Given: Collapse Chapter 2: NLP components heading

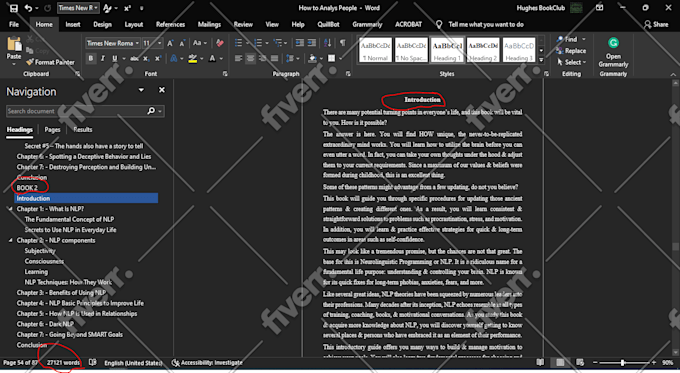Looking at the screenshot, I should 10,240.
